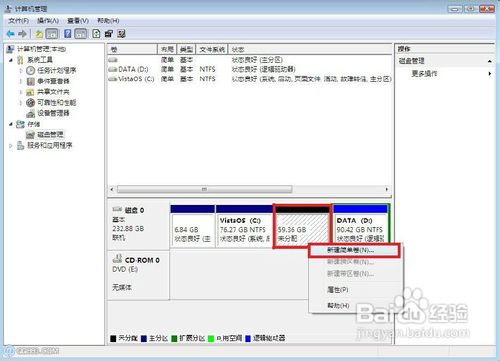The width and height of the screenshot is (500, 361).
Task: Expand the 事件查看器 node arrow
Action: (x=21, y=81)
